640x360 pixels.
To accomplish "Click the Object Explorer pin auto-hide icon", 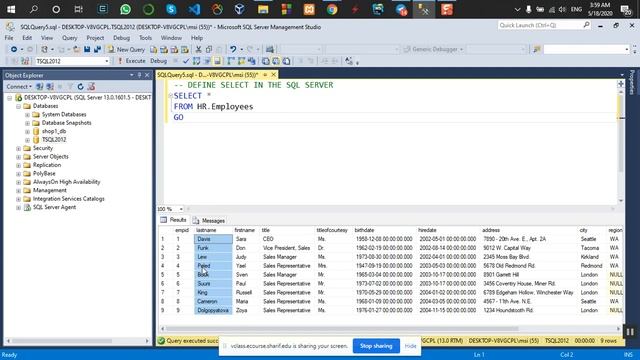I will coord(139,75).
